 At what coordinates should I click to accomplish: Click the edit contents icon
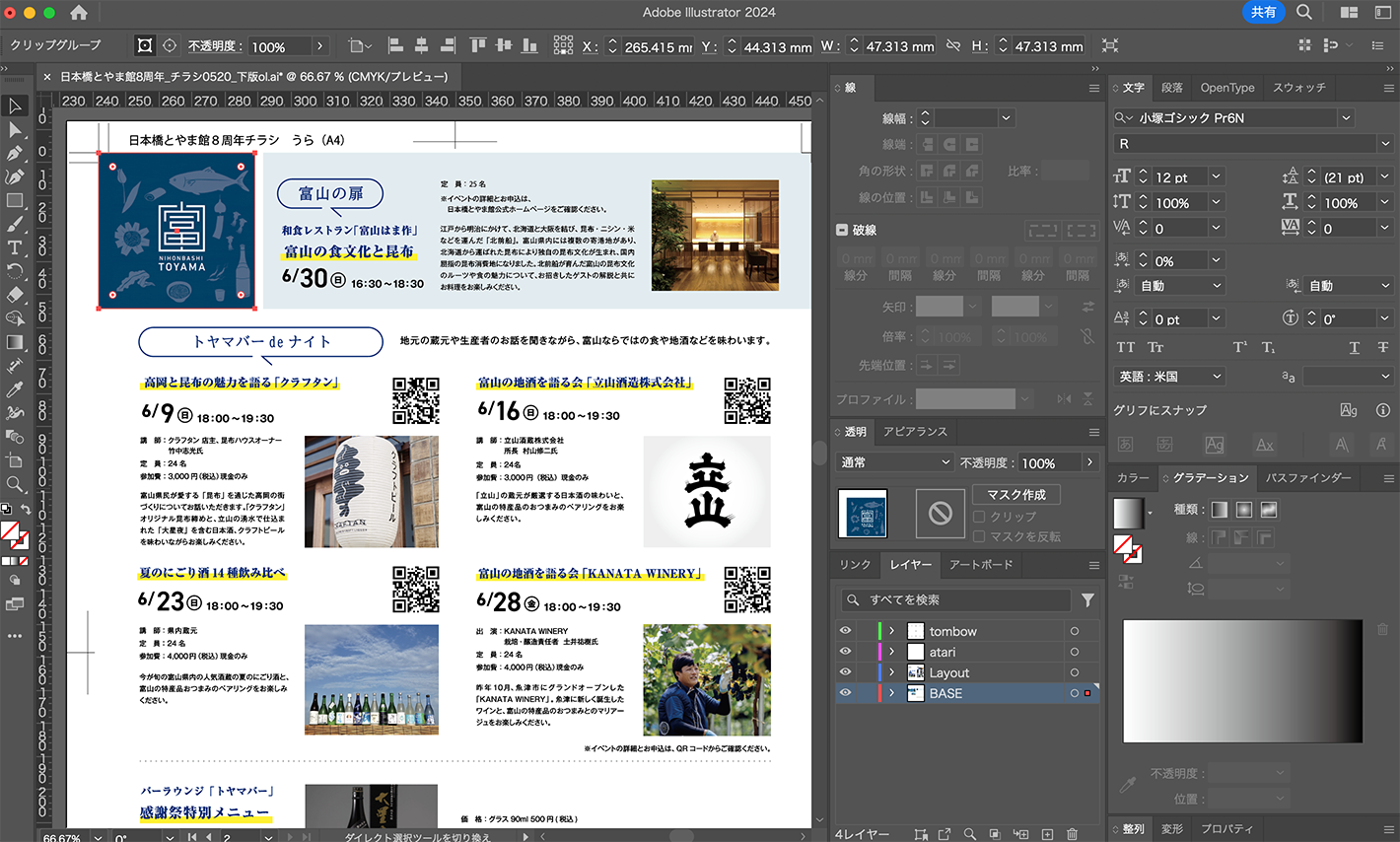170,45
